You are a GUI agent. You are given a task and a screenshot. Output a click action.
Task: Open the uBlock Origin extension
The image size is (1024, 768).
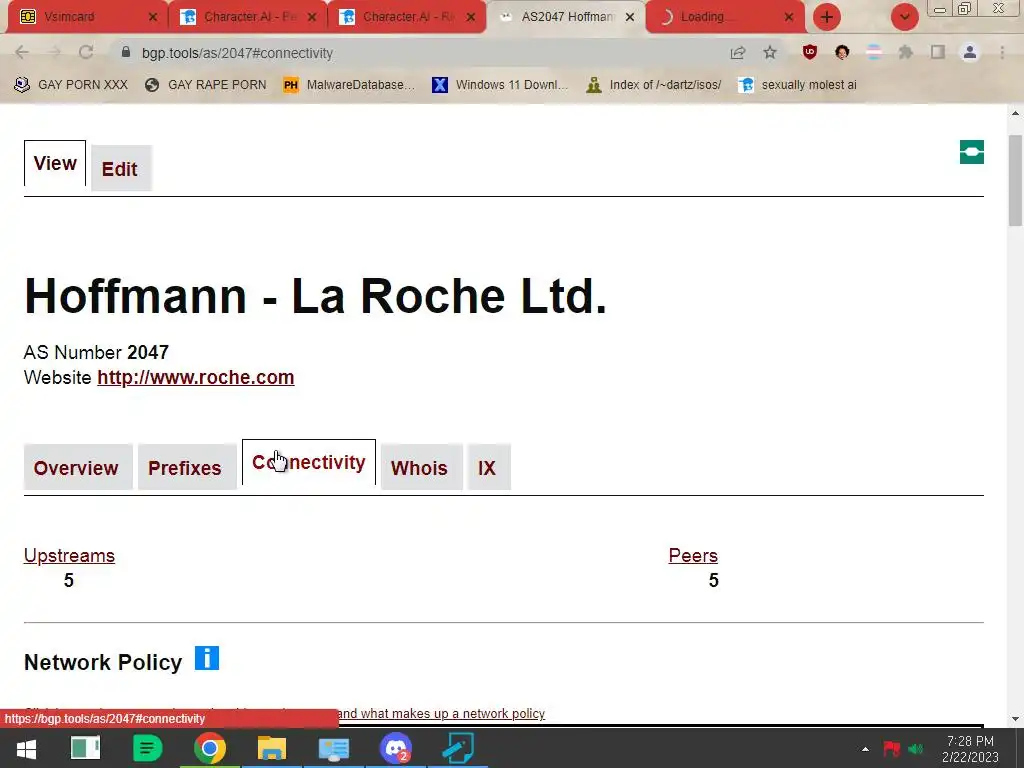(x=810, y=52)
